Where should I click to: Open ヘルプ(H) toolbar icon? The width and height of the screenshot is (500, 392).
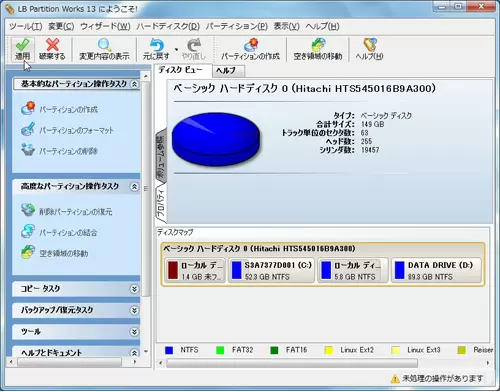coord(369,45)
